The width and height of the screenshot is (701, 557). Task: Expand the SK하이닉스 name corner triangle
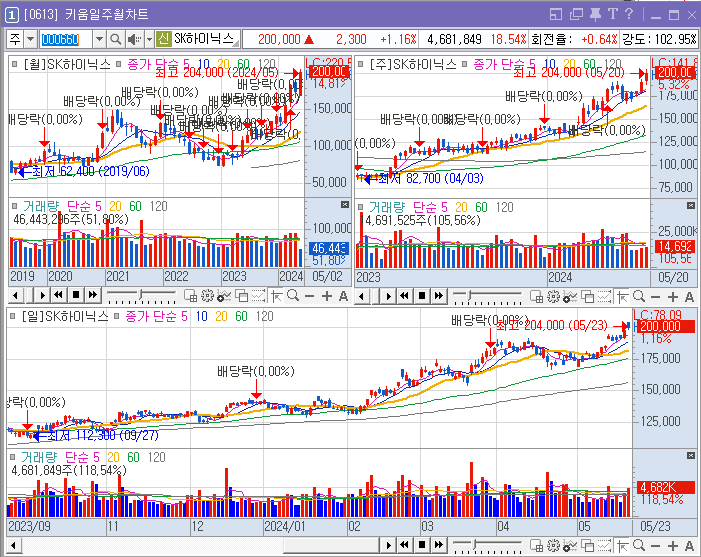[237, 43]
